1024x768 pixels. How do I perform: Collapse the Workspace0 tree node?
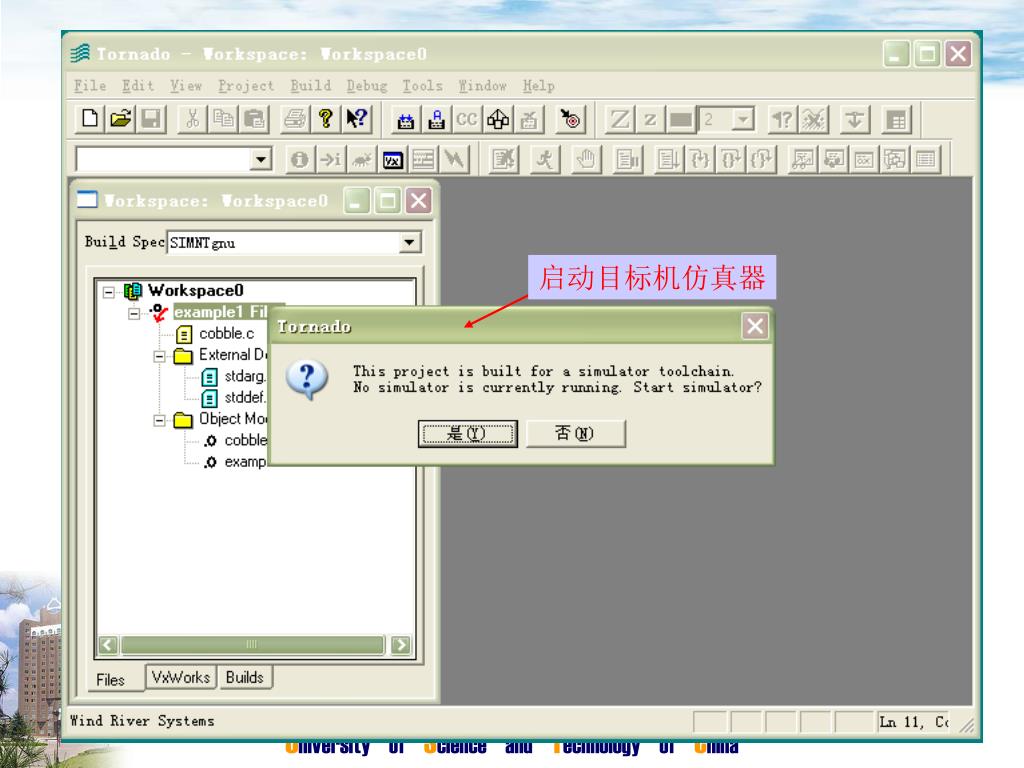(108, 292)
